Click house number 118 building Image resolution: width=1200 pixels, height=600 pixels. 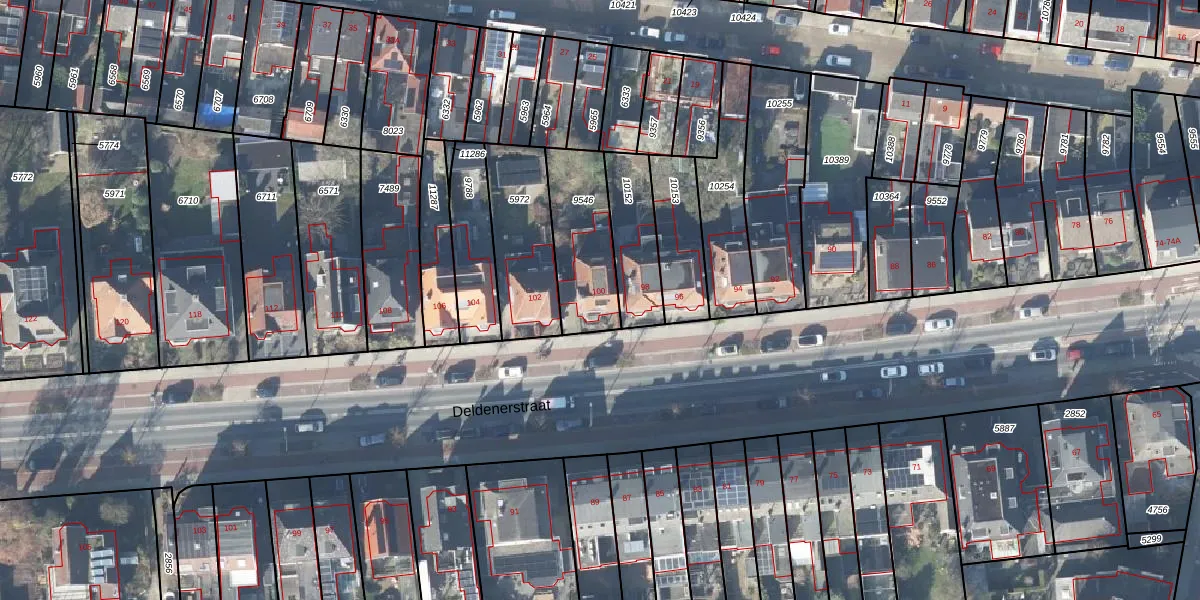click(x=195, y=314)
